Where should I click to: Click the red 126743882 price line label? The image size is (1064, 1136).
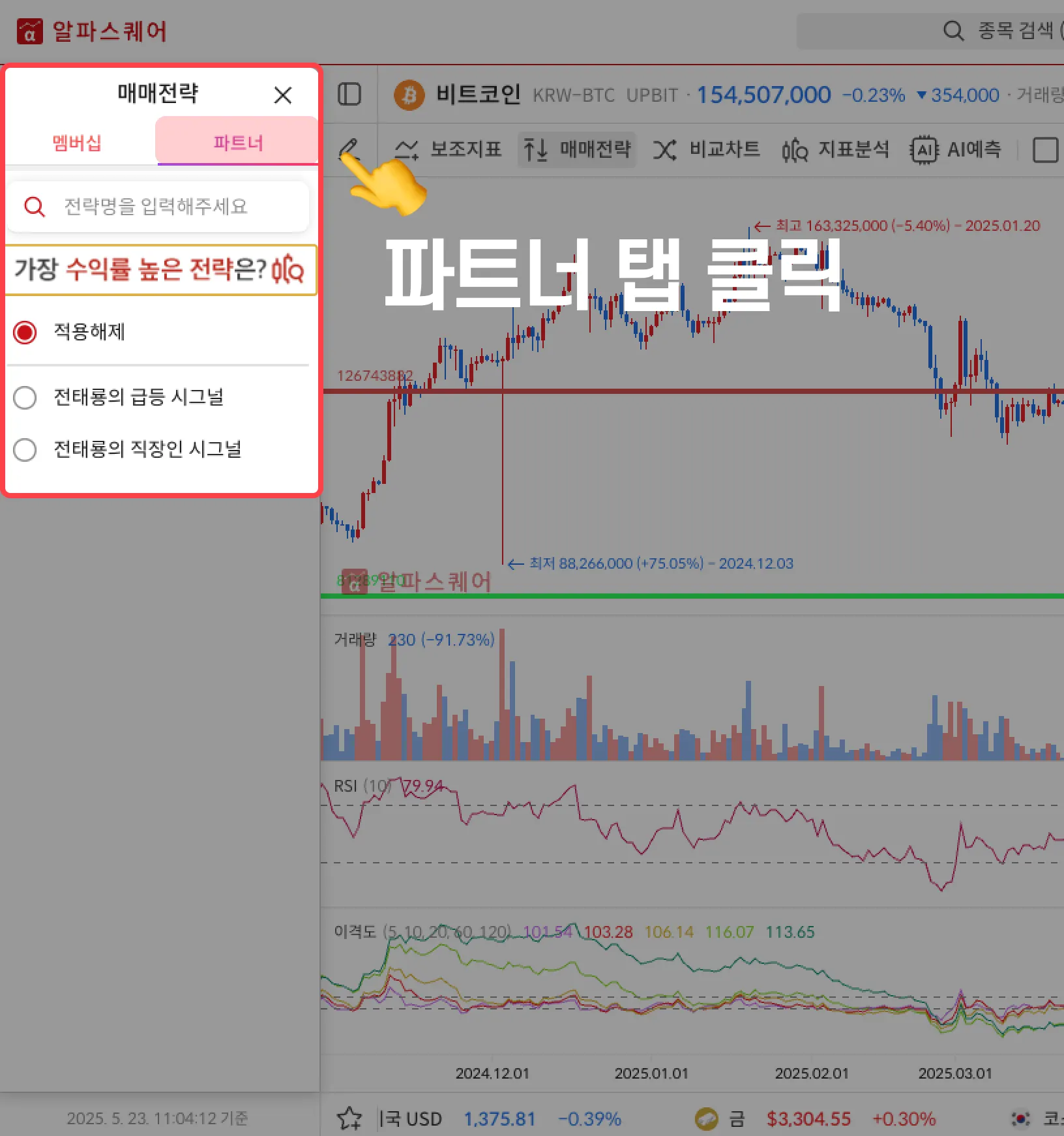pos(375,376)
